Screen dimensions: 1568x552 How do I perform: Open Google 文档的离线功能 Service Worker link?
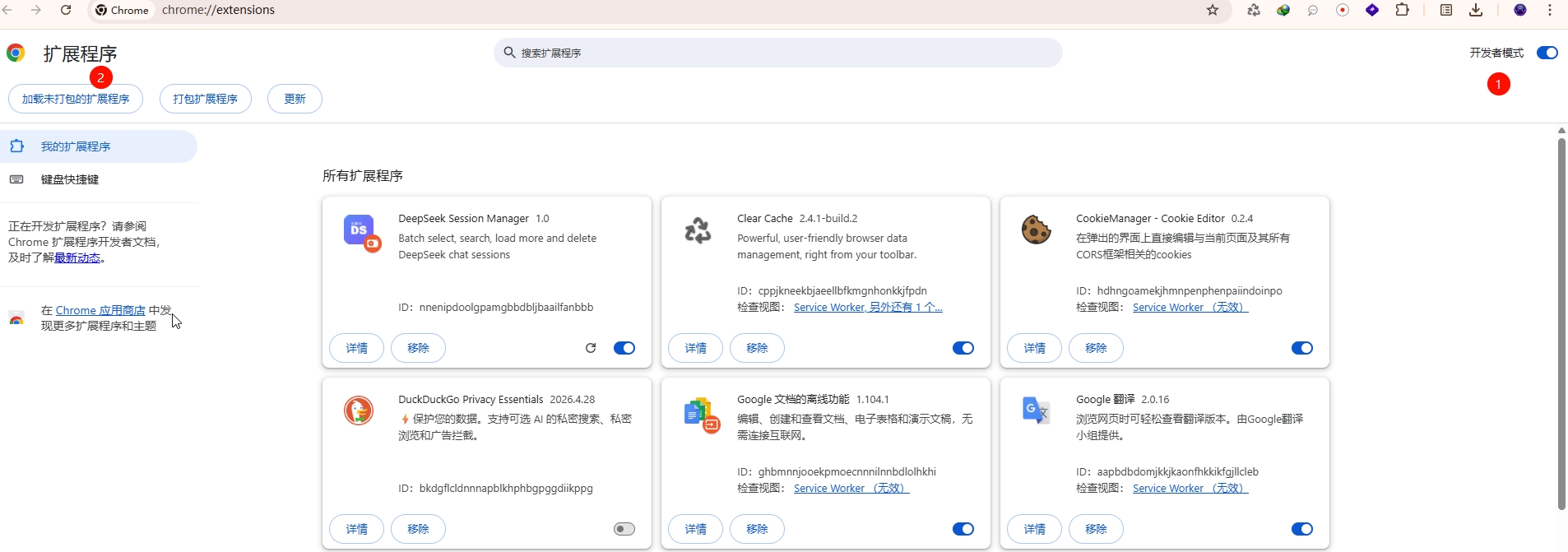(851, 488)
